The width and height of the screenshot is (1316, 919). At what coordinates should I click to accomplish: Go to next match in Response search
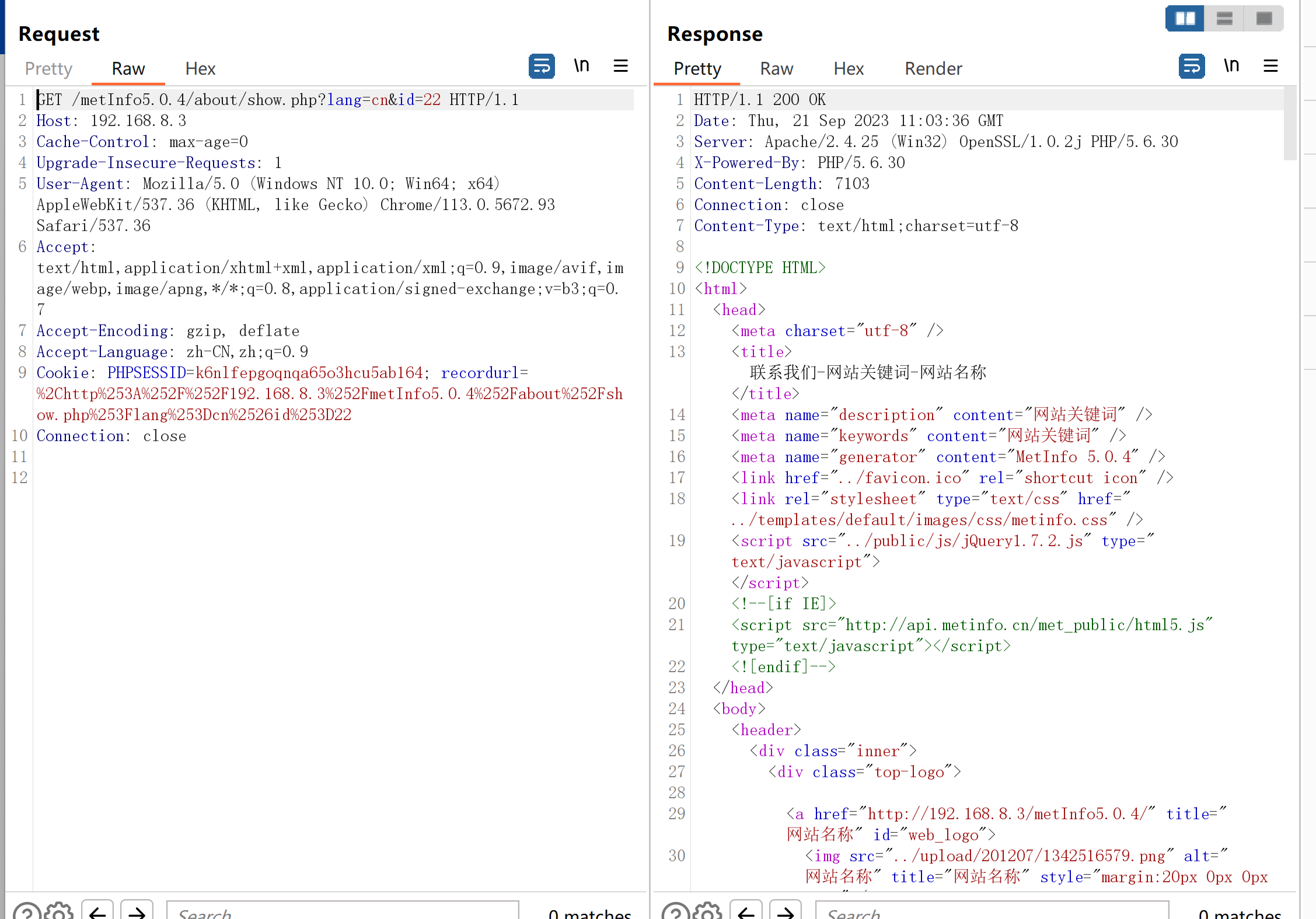click(x=786, y=911)
